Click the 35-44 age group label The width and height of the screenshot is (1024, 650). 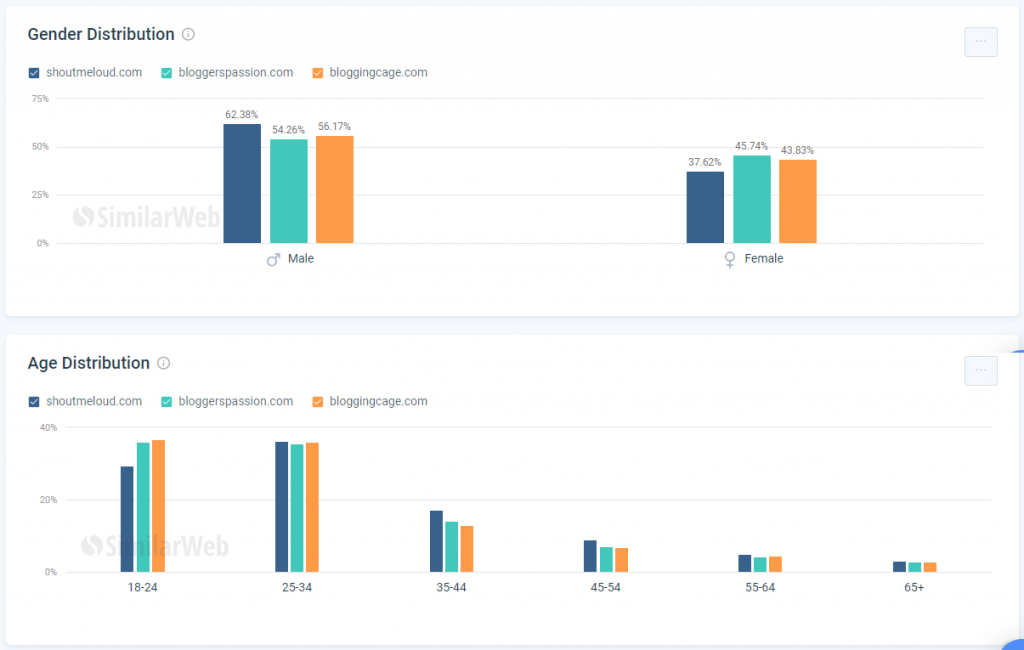[x=451, y=587]
